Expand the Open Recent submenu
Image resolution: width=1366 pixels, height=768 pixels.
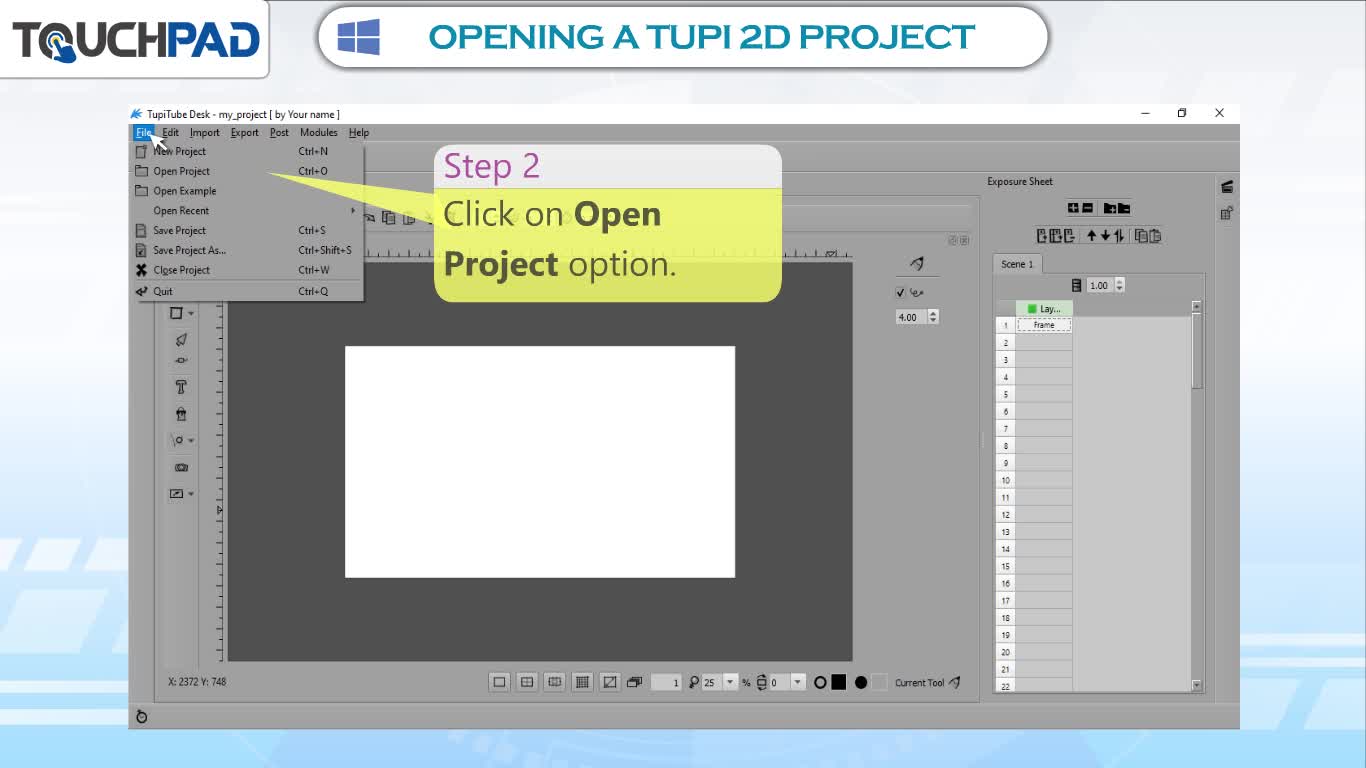tap(248, 211)
